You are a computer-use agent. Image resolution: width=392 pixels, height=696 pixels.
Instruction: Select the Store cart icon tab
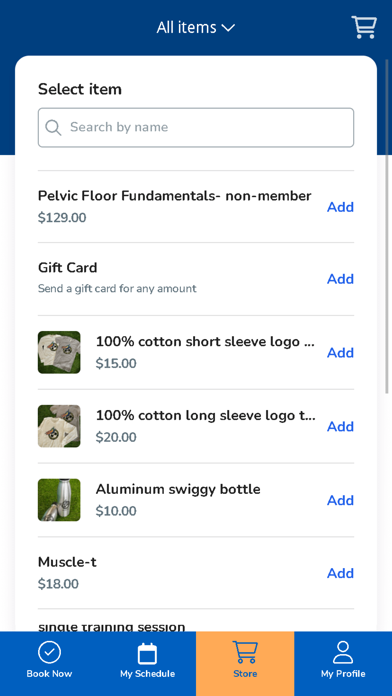[245, 652]
